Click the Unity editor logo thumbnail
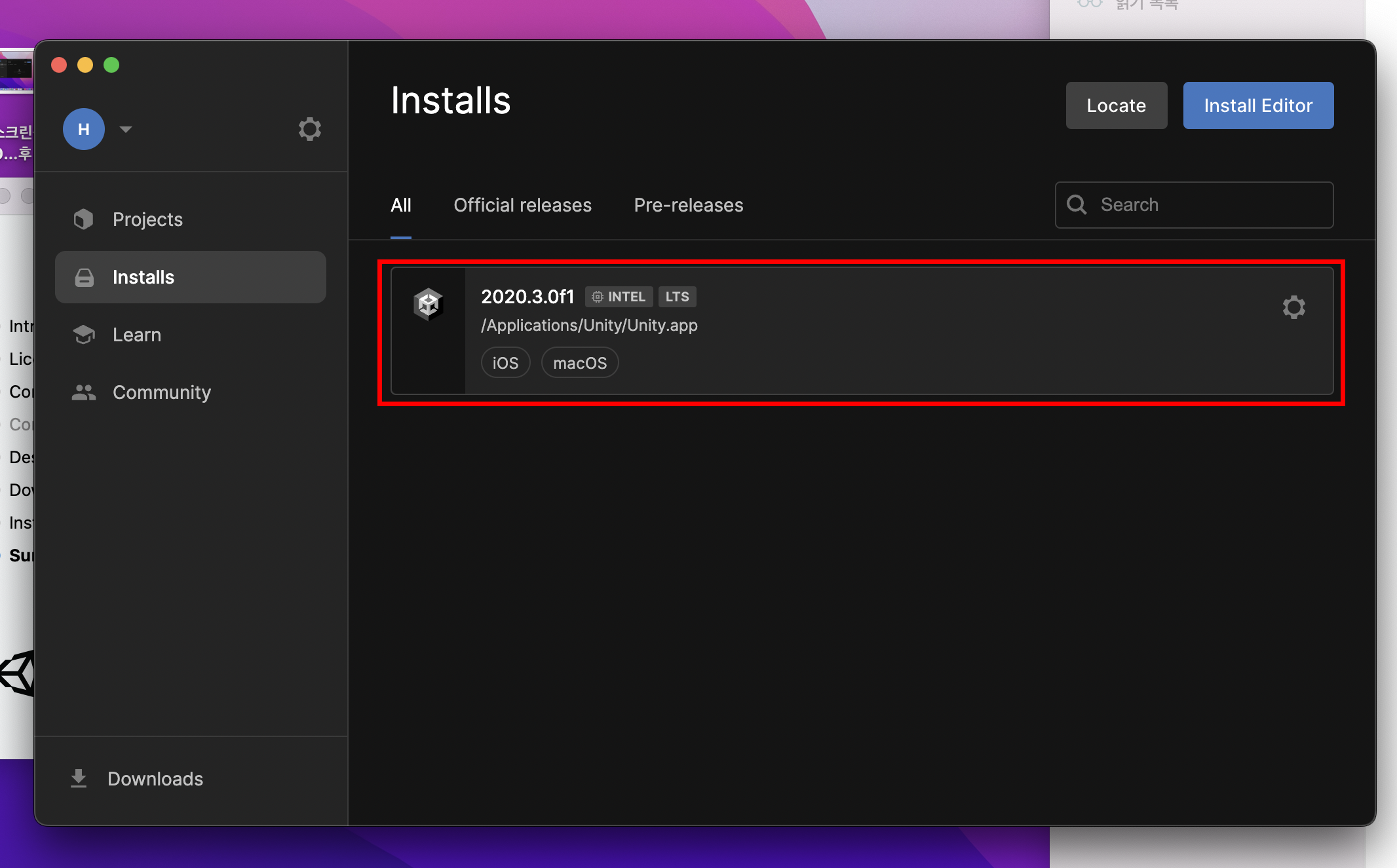This screenshot has width=1397, height=868. [429, 305]
